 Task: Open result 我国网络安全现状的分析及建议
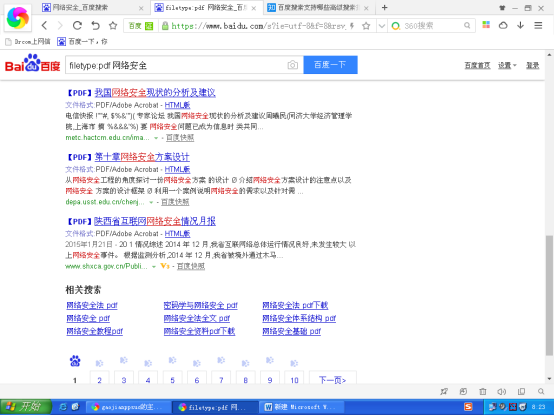pos(155,93)
